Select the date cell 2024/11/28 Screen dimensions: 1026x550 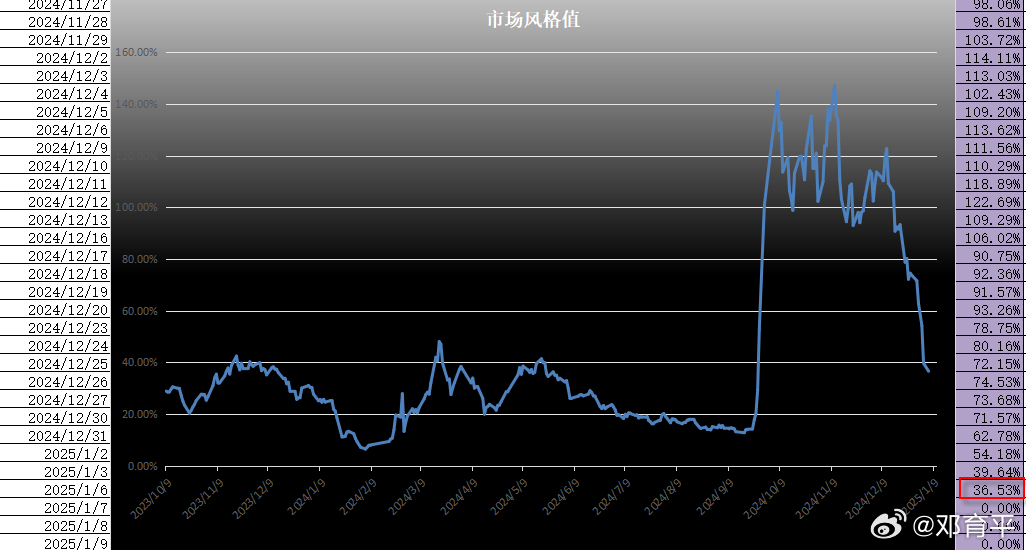click(68, 21)
